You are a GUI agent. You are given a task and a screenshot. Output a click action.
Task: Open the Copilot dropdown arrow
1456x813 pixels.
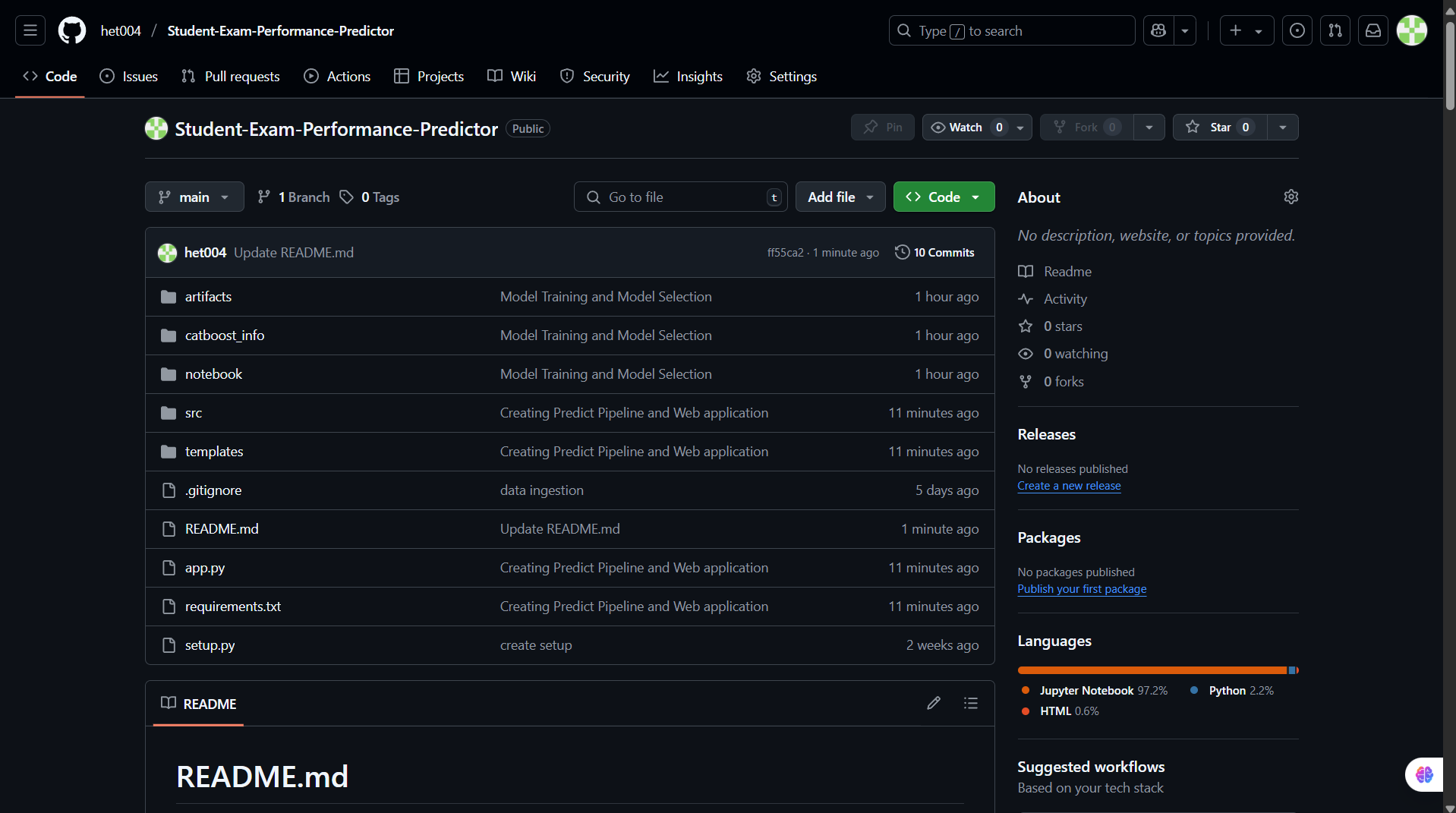coord(1185,30)
